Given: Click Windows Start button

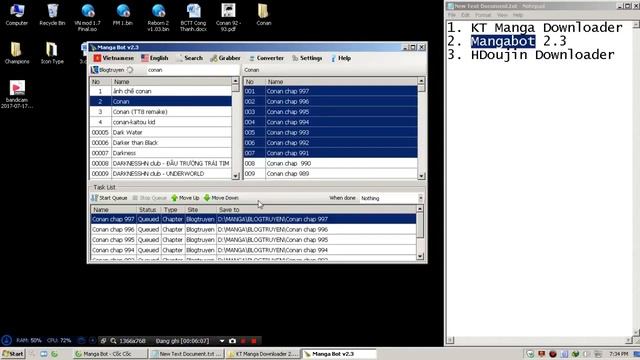Looking at the screenshot, I should tap(13, 354).
